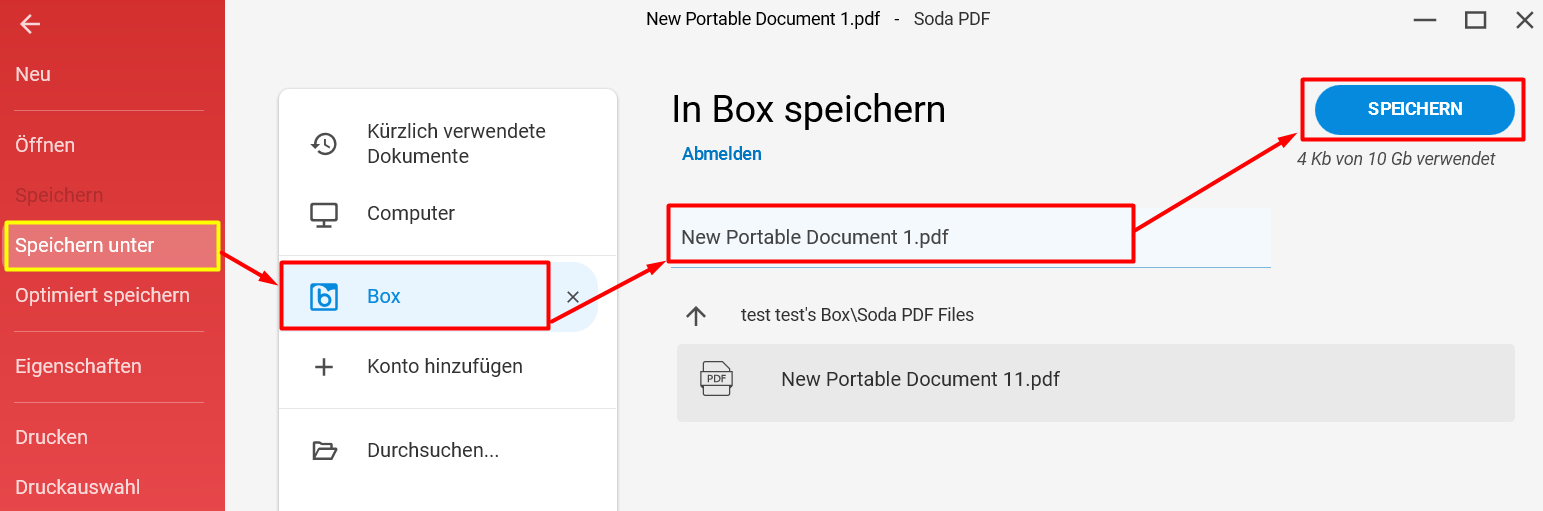Click the SPEICHERN button
This screenshot has height=511, width=1543.
coord(1415,109)
